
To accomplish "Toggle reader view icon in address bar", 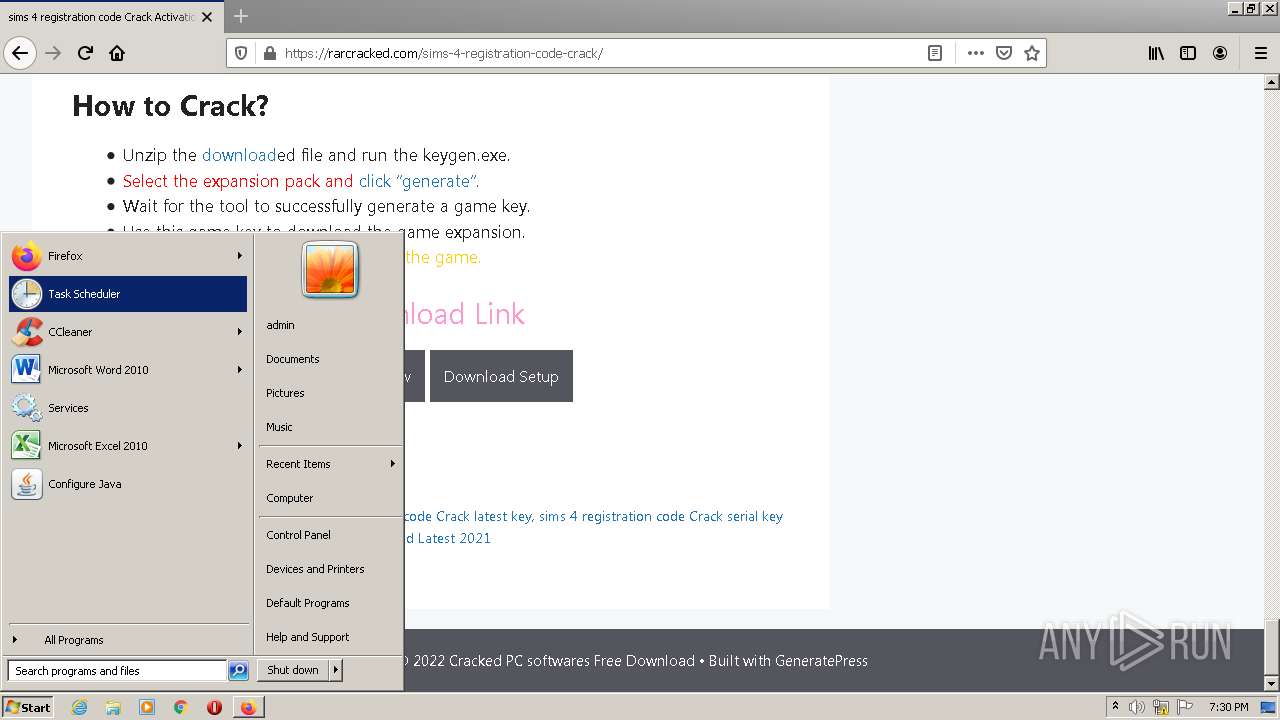I will (935, 53).
